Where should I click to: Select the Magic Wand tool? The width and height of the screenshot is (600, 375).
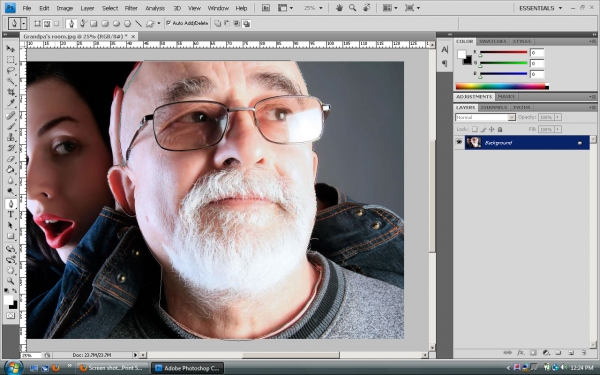(10, 81)
